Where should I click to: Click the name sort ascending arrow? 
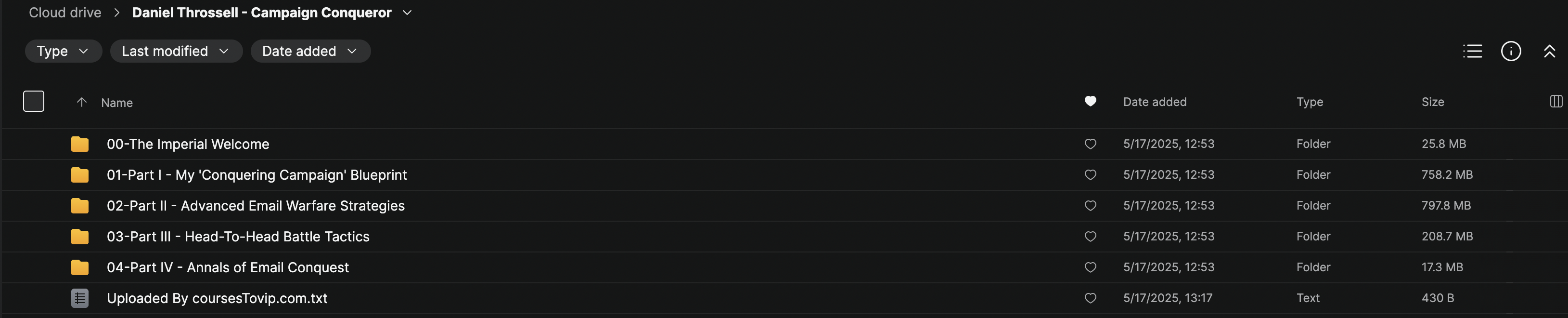[x=81, y=102]
